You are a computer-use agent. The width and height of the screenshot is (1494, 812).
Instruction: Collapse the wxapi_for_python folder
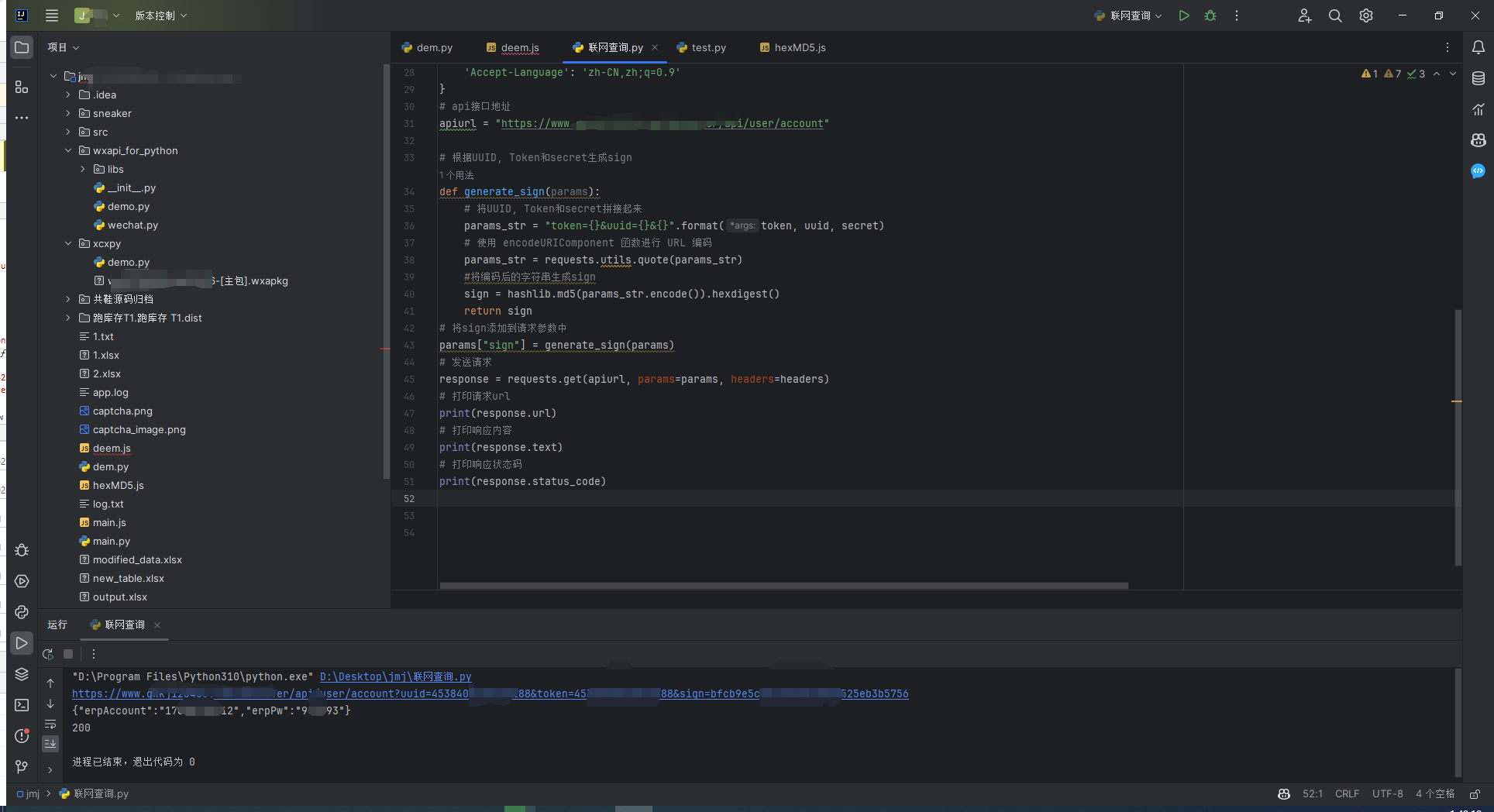68,150
